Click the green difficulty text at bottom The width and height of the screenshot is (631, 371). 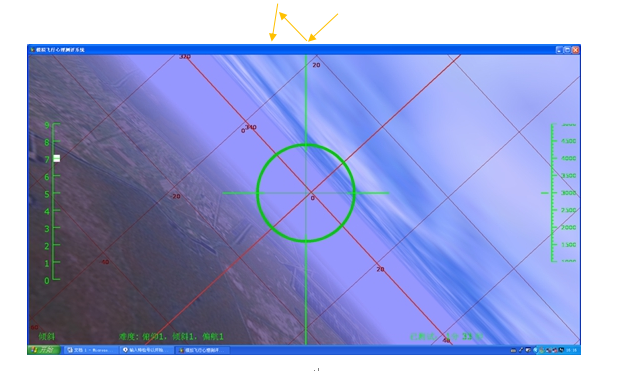tap(171, 336)
